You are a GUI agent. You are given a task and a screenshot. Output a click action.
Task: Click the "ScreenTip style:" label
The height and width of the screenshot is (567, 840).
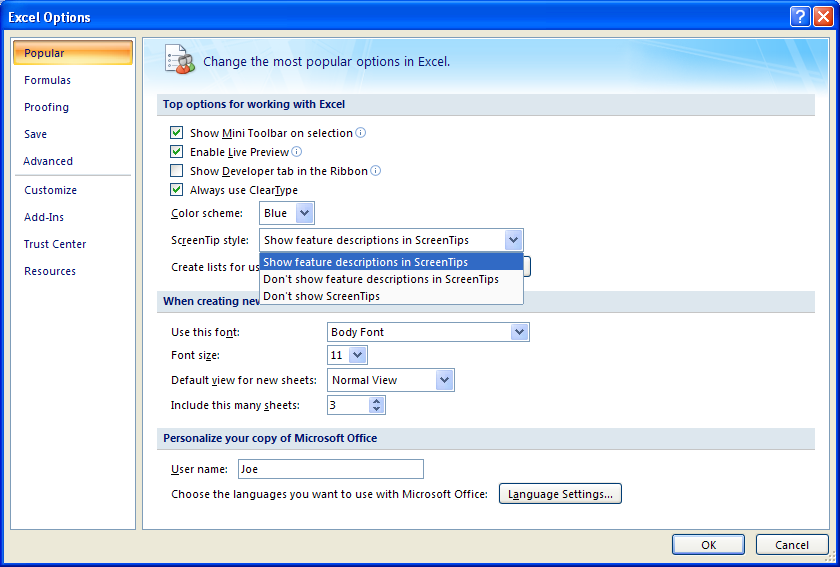(x=209, y=240)
